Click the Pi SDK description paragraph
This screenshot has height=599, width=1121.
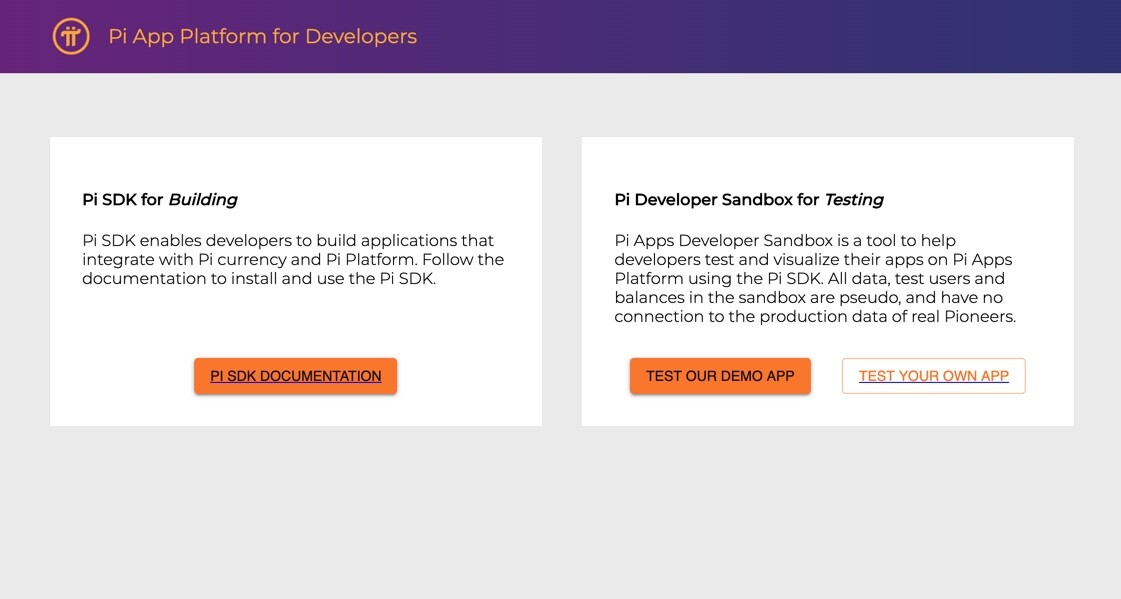[x=293, y=259]
